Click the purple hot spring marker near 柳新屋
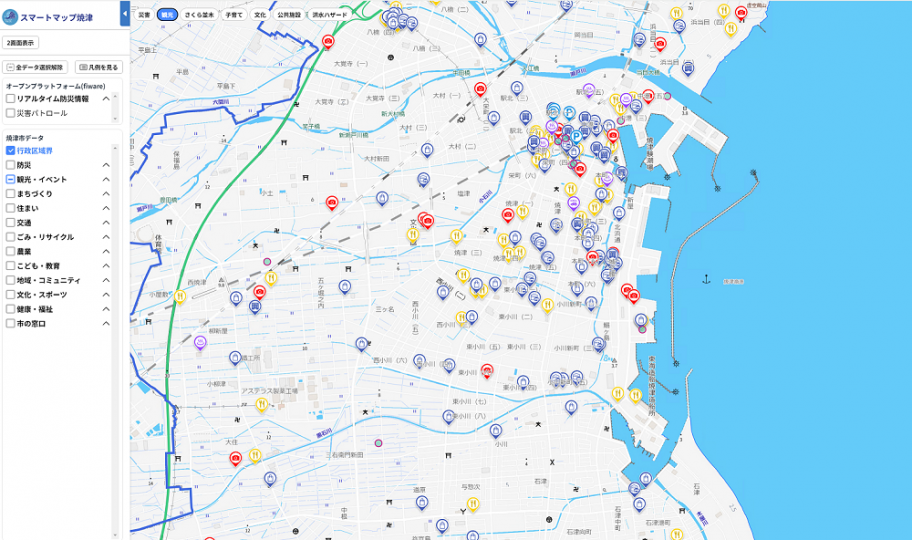The width and height of the screenshot is (912, 540). tap(200, 342)
